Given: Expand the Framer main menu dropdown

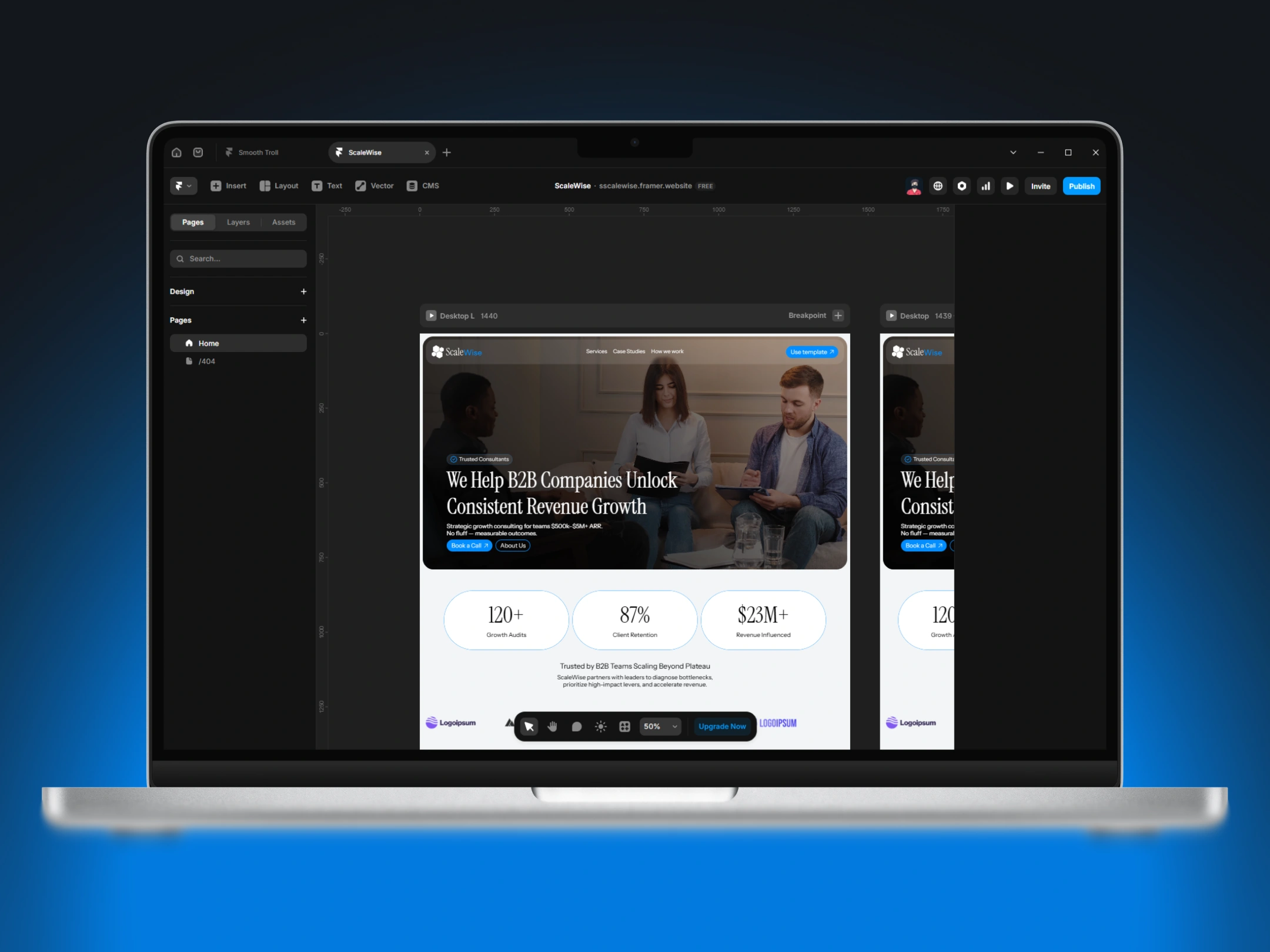Looking at the screenshot, I should 183,186.
